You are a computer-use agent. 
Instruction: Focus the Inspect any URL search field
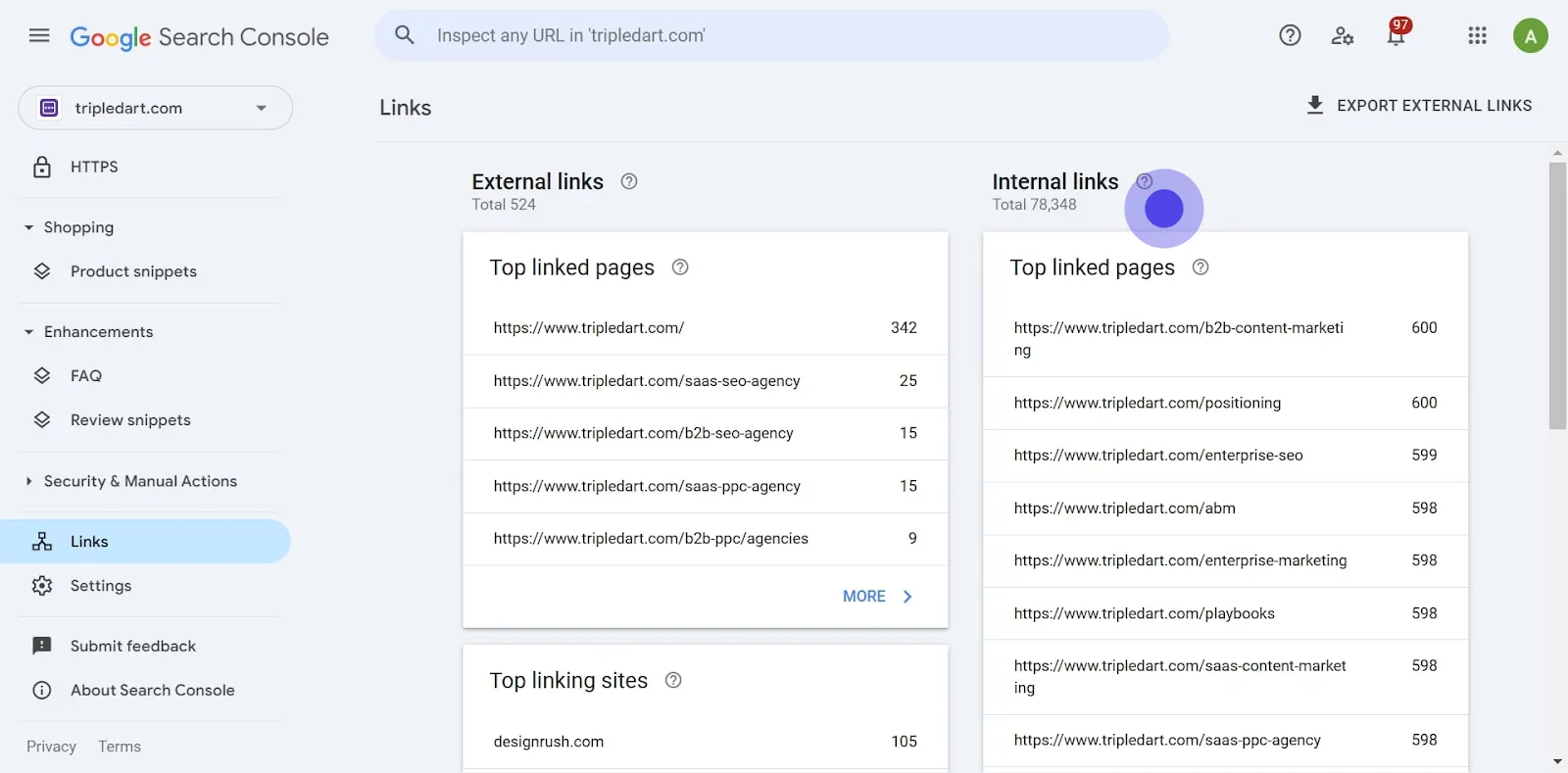pyautogui.click(x=772, y=35)
